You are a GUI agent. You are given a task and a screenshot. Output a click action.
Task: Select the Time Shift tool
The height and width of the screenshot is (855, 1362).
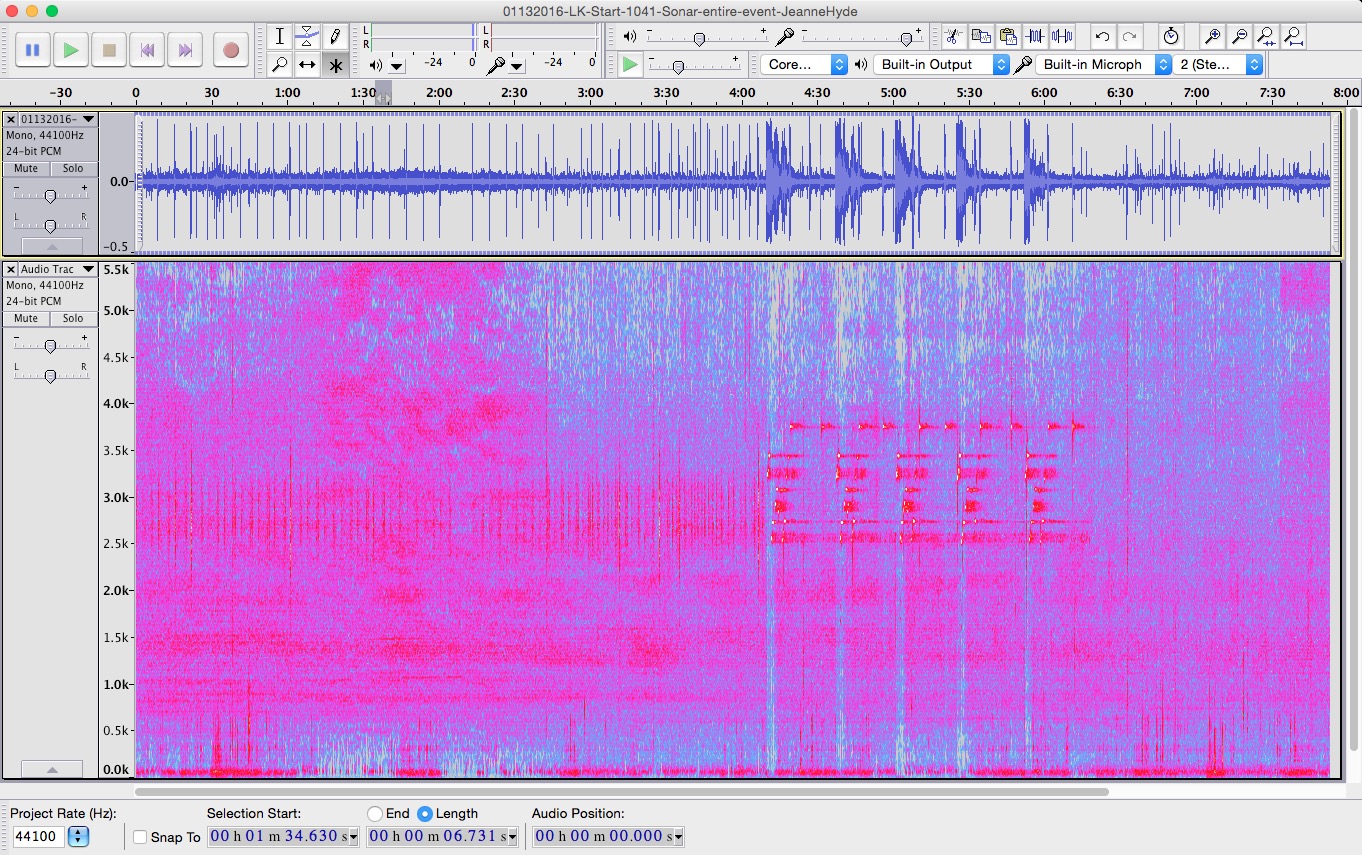pyautogui.click(x=307, y=65)
